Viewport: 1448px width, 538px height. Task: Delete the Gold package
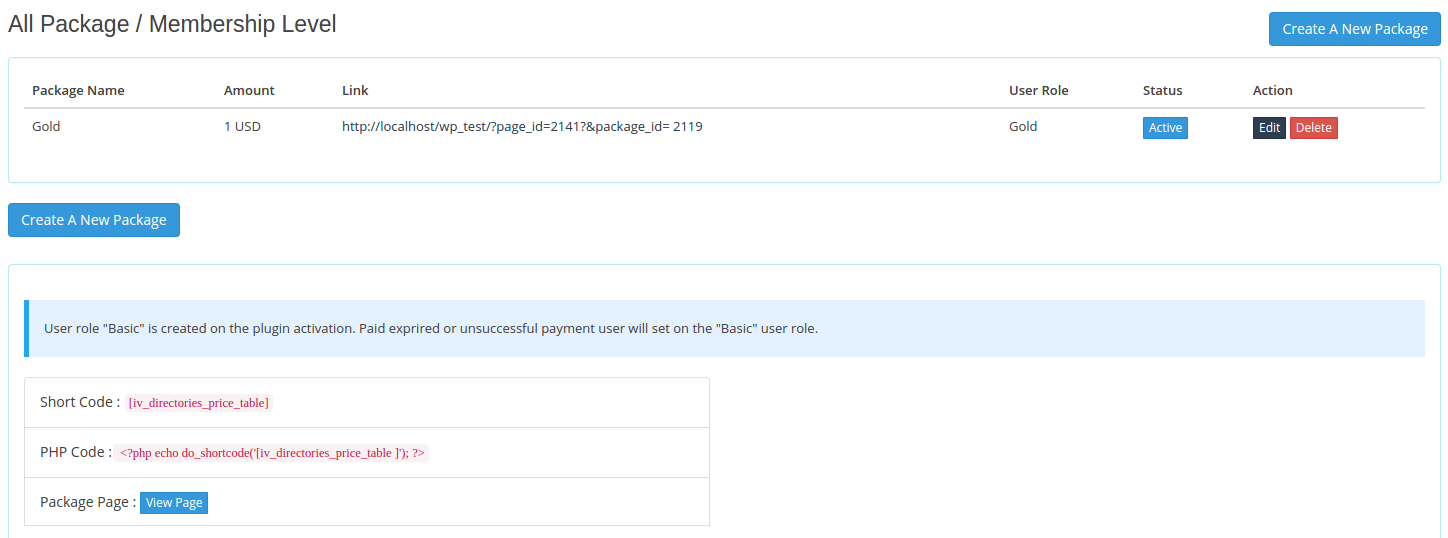[x=1313, y=128]
